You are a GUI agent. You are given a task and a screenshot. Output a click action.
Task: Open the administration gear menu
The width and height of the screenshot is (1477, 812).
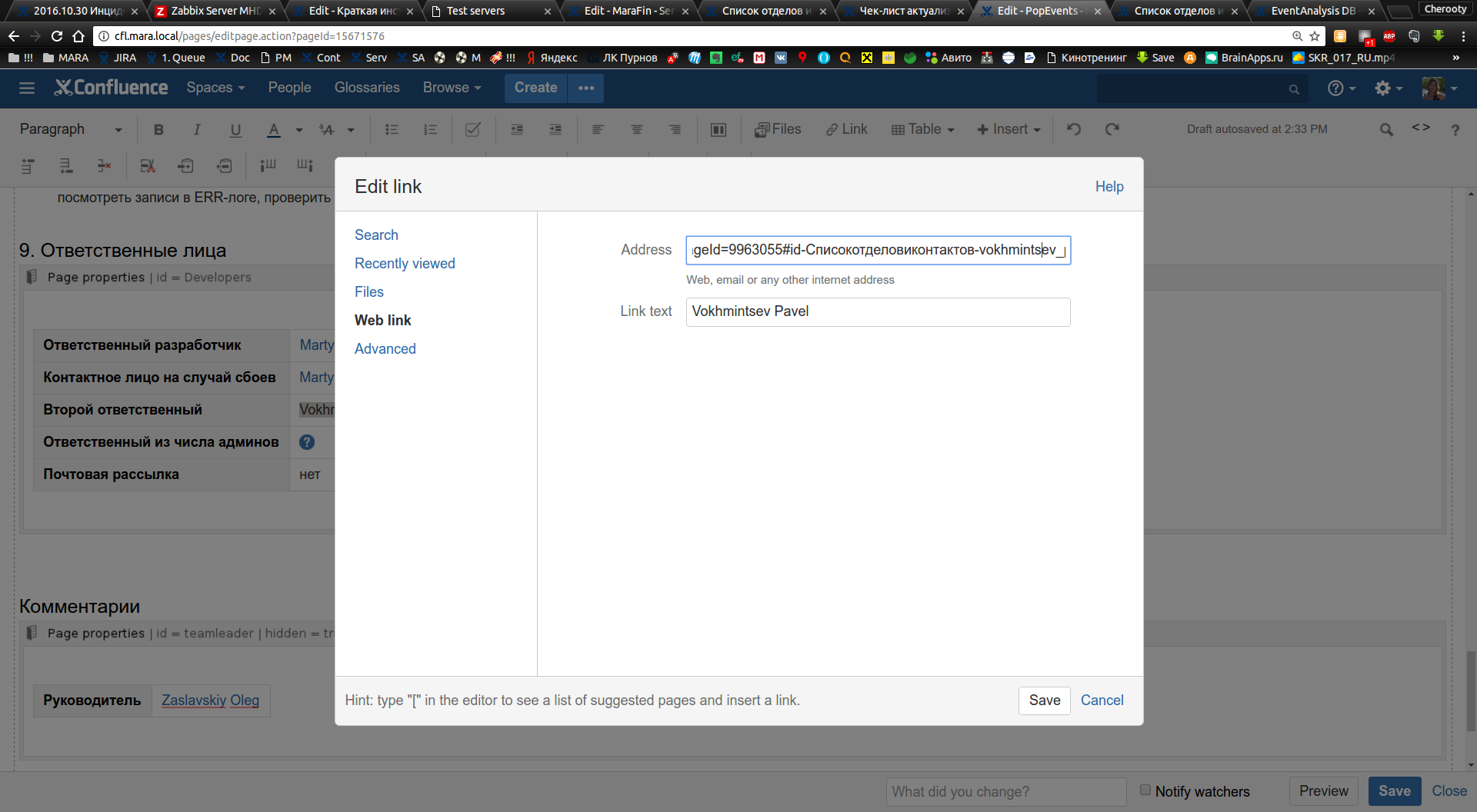1389,88
